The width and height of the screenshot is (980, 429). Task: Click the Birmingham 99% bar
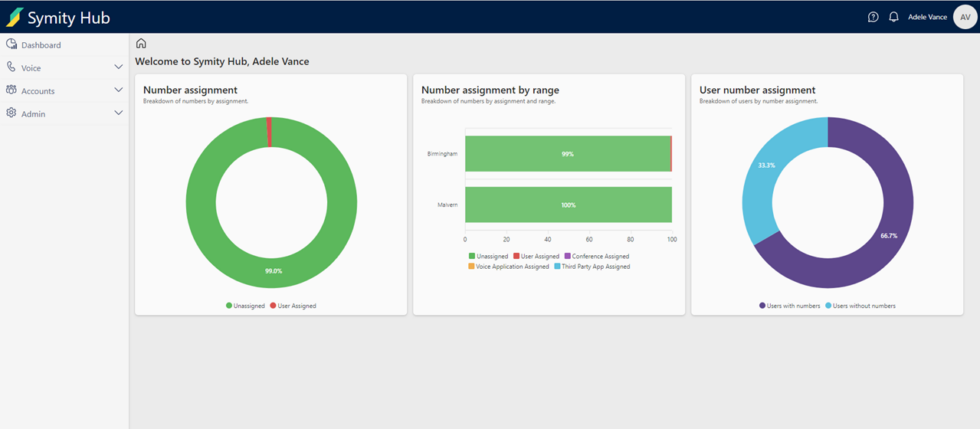(x=568, y=154)
